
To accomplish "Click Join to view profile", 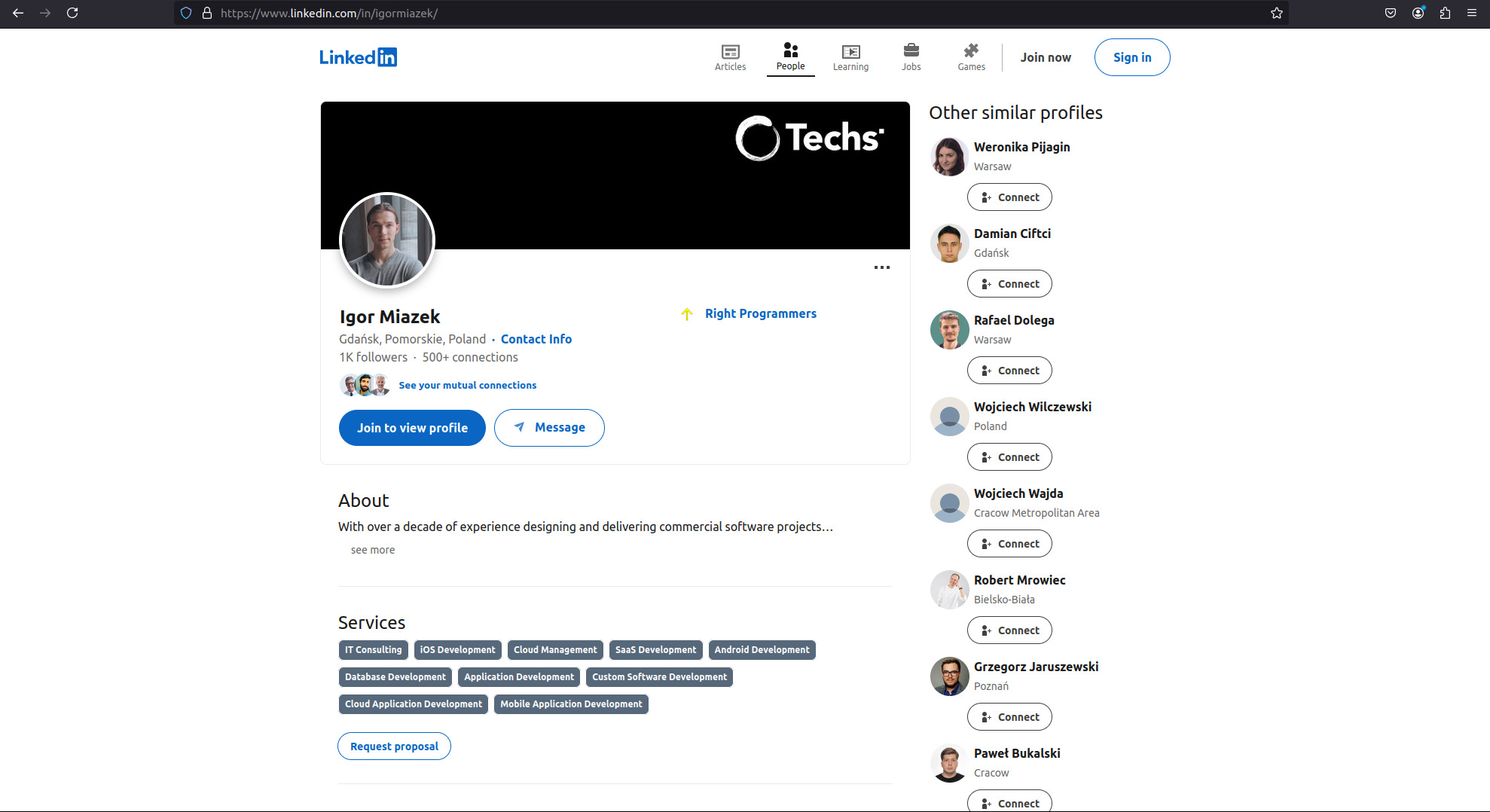I will click(x=412, y=427).
